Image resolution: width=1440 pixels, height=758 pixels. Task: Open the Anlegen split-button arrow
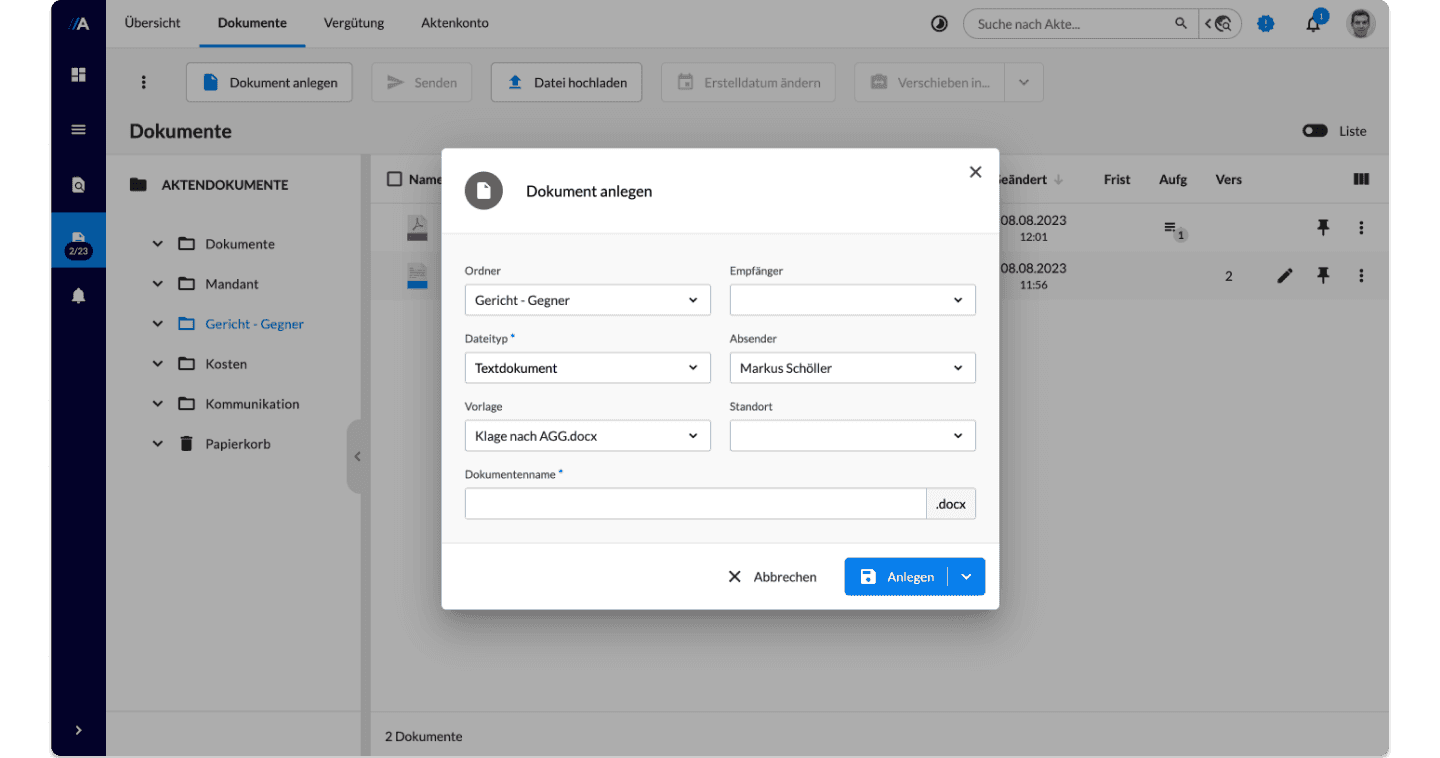click(966, 577)
